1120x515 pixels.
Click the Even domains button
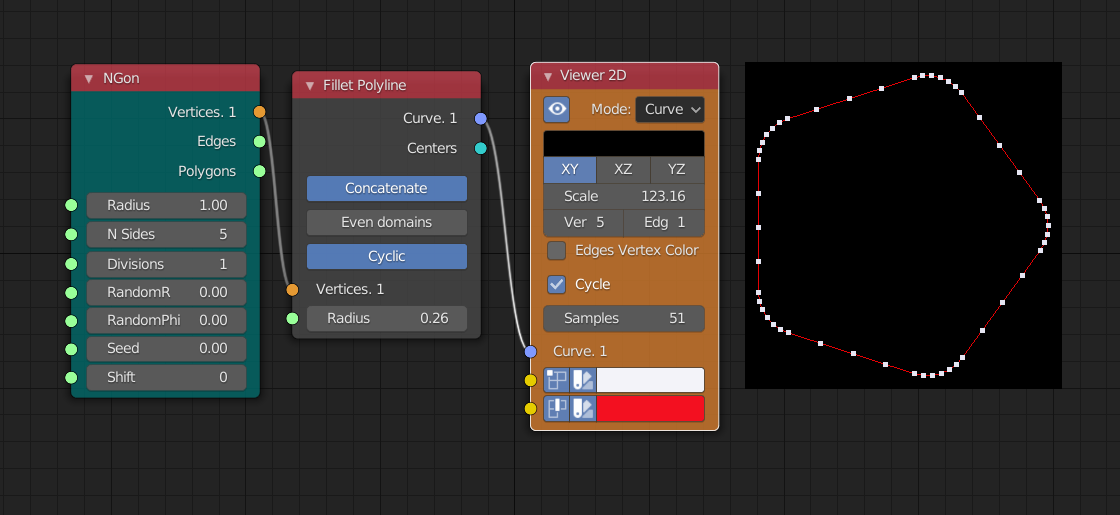click(387, 222)
